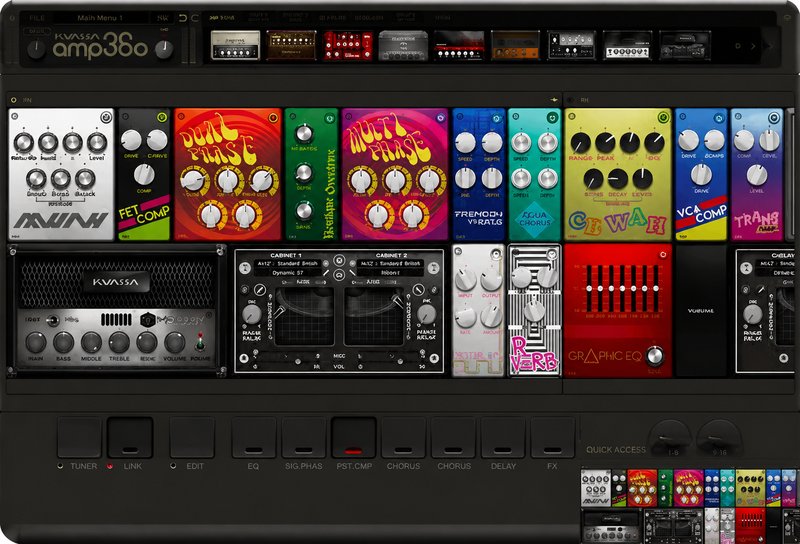
Task: Advance the amp browser with the right chevron
Action: pos(753,46)
